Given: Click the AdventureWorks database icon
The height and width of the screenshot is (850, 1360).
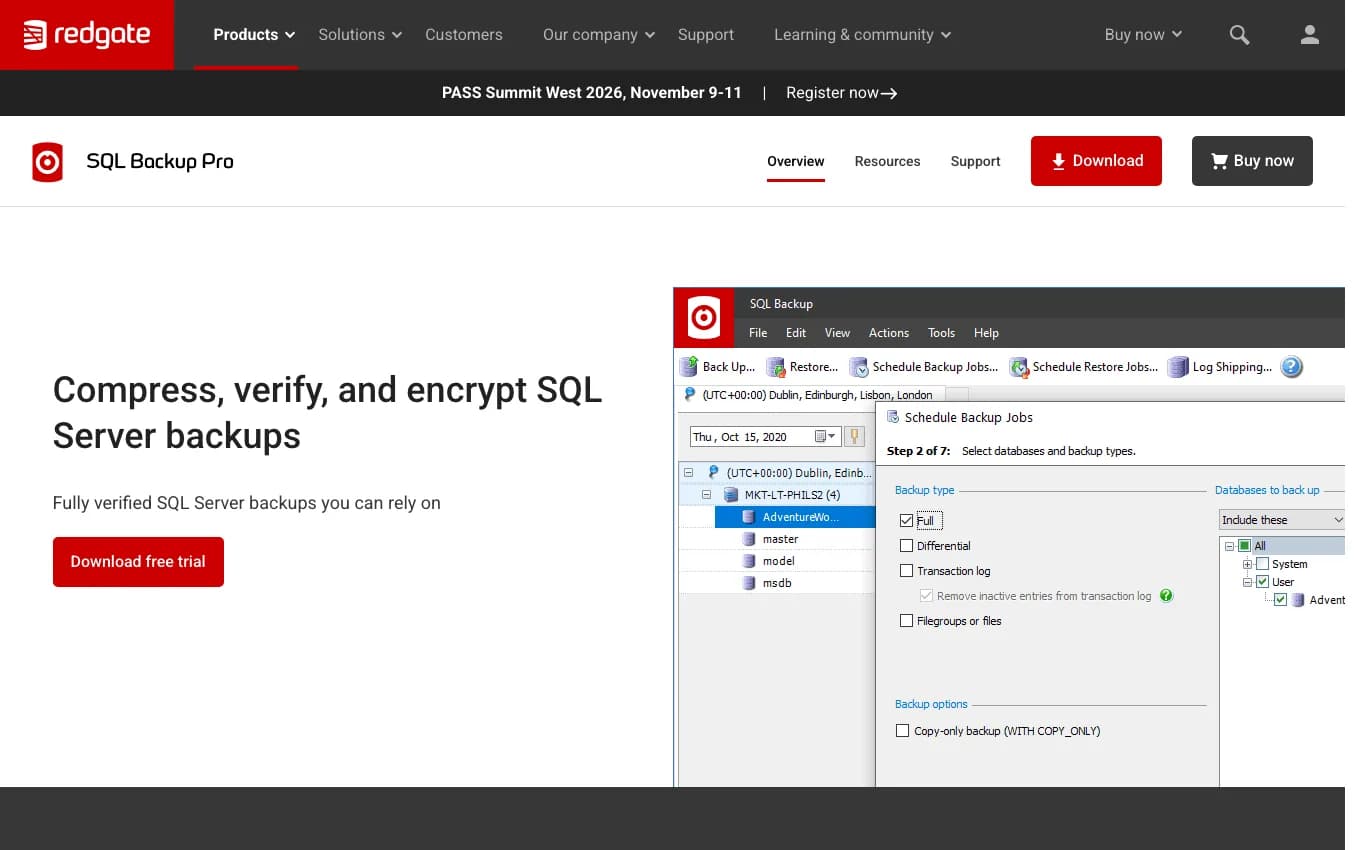Looking at the screenshot, I should point(748,517).
